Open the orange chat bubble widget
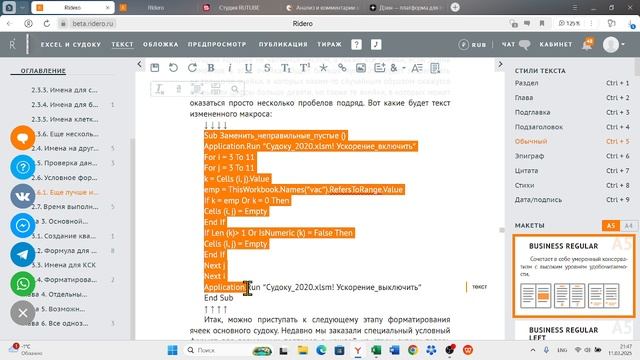 (23, 138)
